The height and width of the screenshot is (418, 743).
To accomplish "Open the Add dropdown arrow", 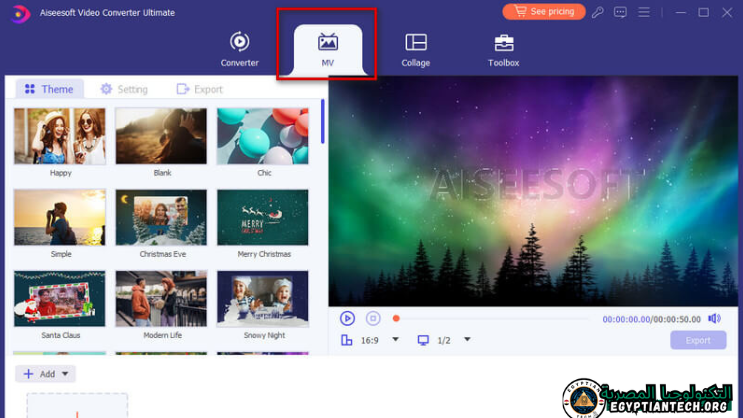I will point(66,374).
